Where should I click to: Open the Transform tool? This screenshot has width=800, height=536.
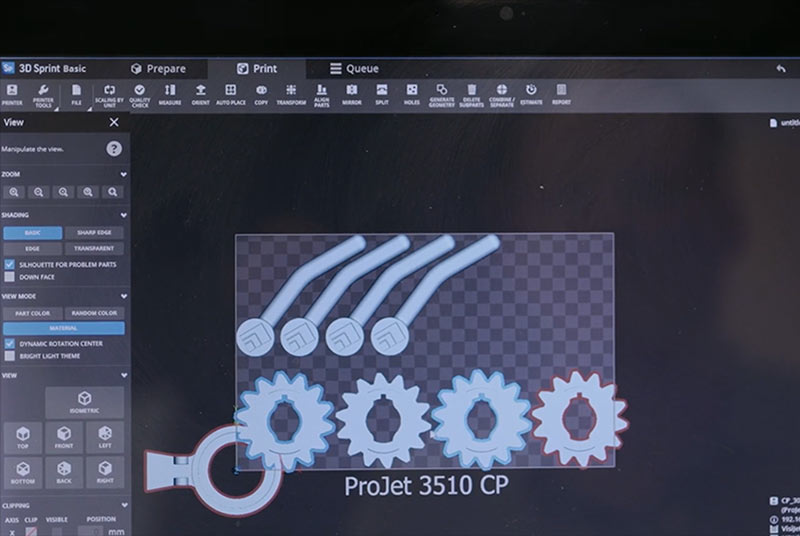[291, 95]
